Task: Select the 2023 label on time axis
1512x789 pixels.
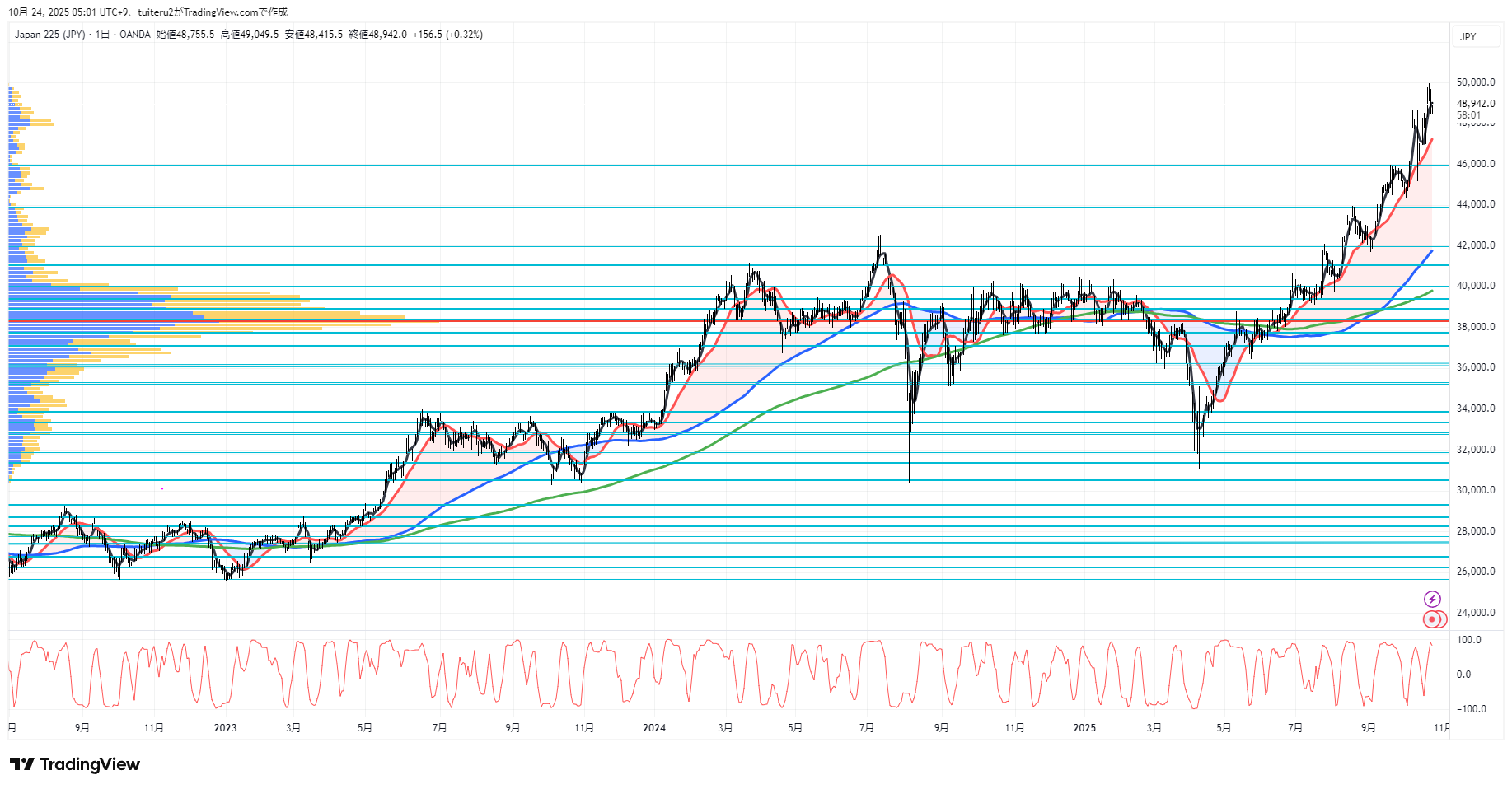Action: point(225,728)
